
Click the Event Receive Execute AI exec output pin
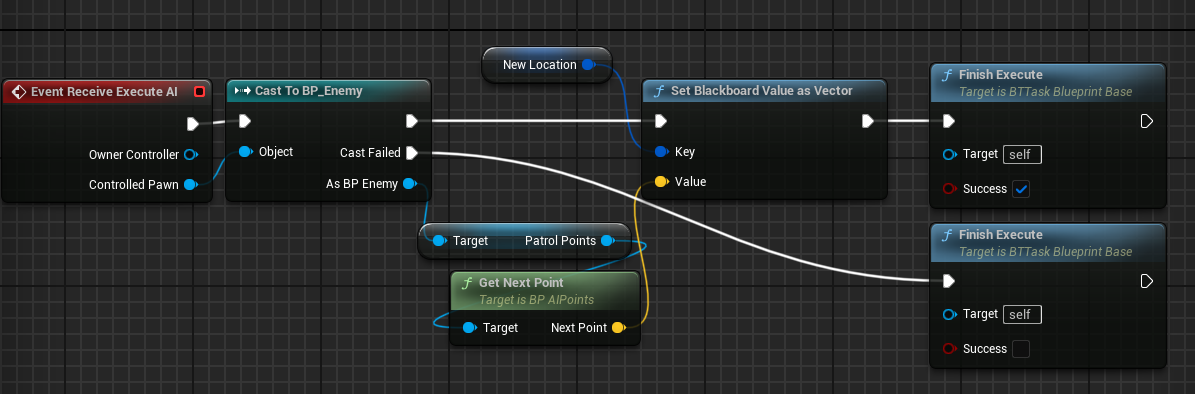[x=193, y=123]
